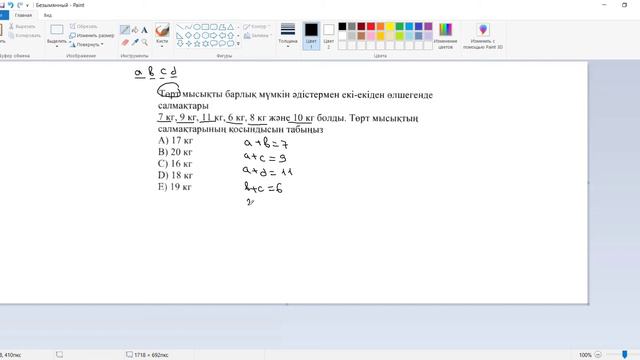
Task: Pick the pink color swatch
Action: (x=371, y=36)
